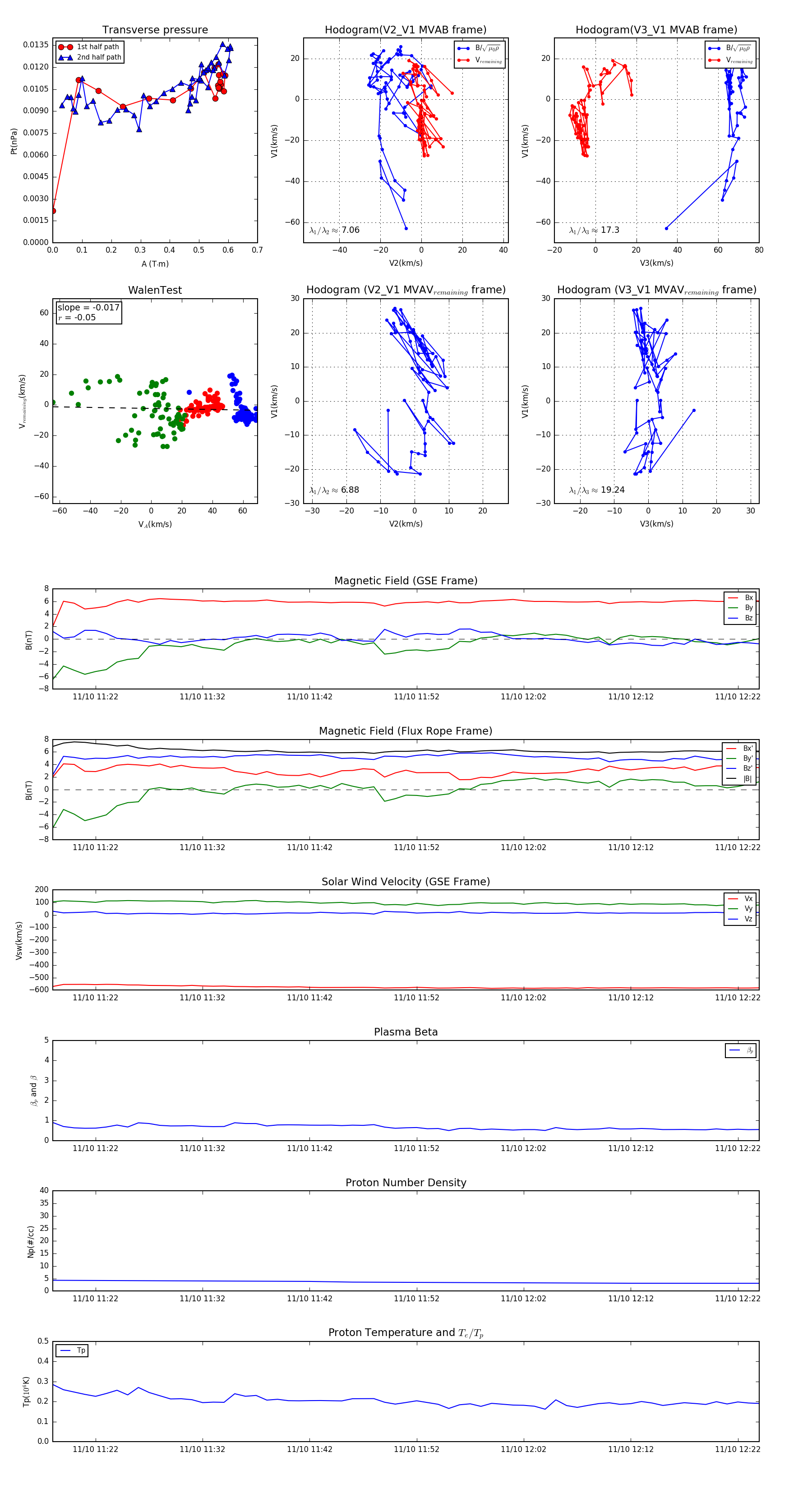The height and width of the screenshot is (1489, 812).
Task: Click the "V_A(km/s)" x-axis label
Action: pyautogui.click(x=155, y=524)
